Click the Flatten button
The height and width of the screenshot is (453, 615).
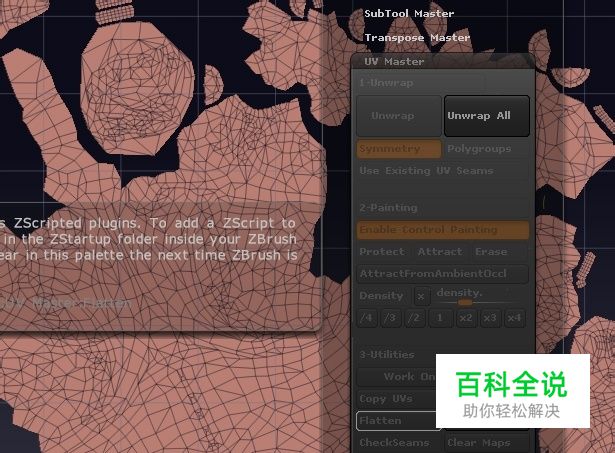pos(396,421)
